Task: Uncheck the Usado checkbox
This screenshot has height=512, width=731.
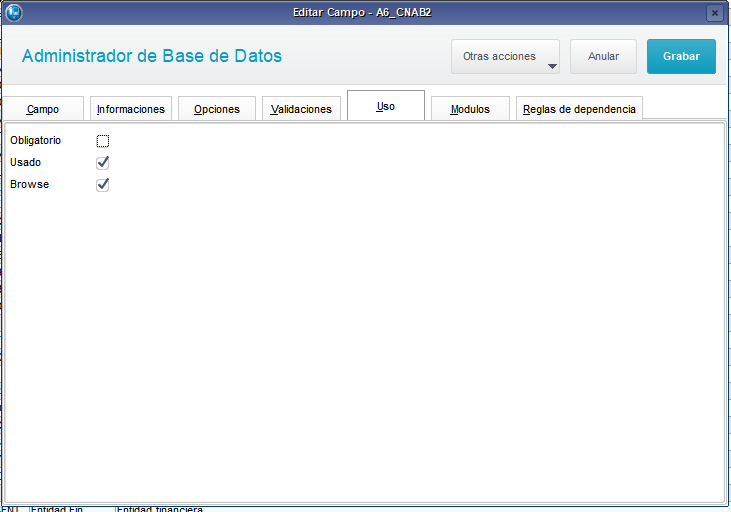Action: (103, 163)
